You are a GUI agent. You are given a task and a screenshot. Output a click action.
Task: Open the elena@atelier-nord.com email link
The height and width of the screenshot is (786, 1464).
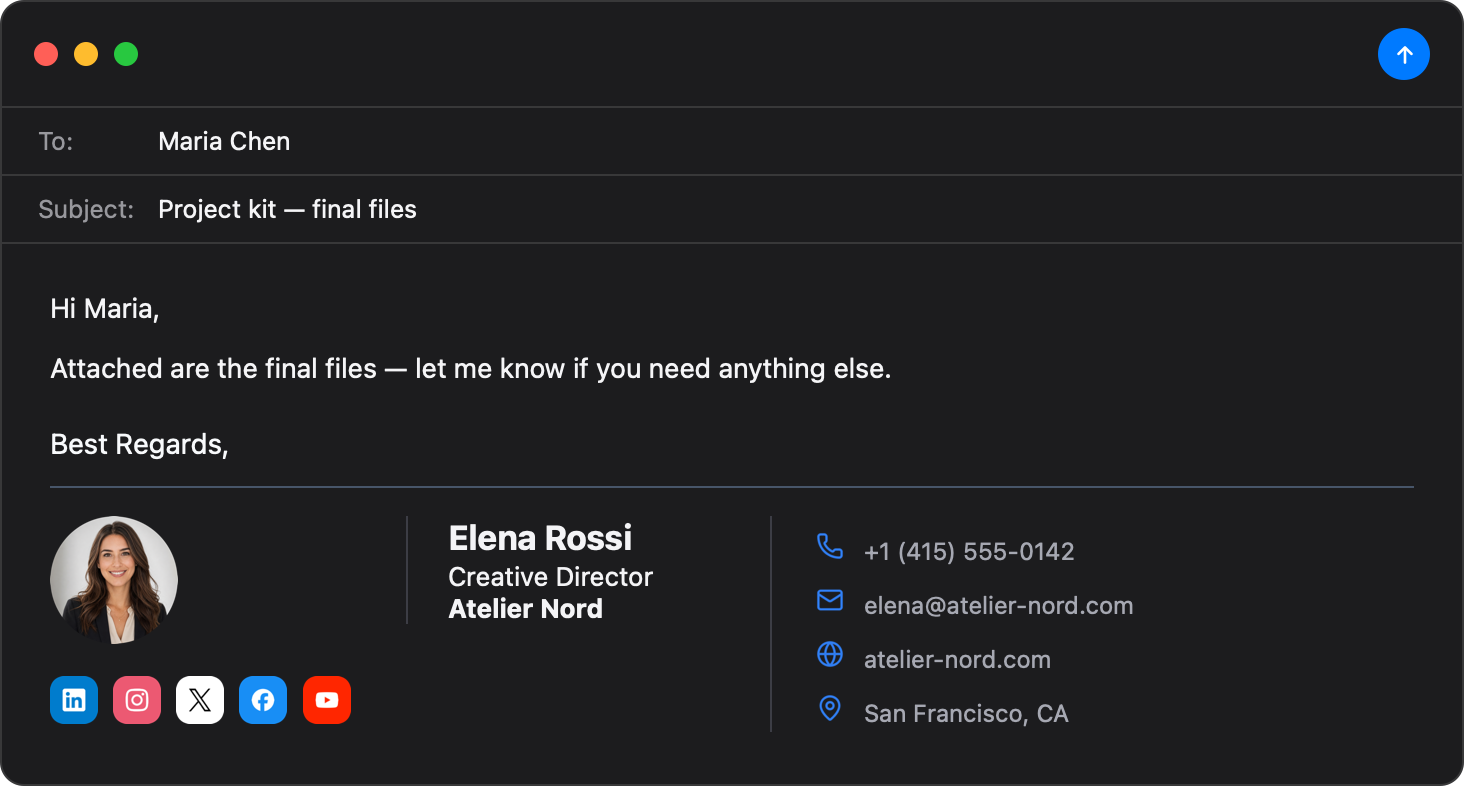(998, 605)
